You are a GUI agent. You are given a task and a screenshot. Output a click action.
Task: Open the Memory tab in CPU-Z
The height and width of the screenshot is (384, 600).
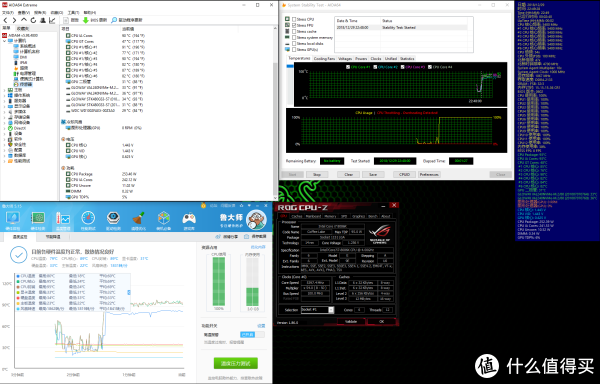pyautogui.click(x=330, y=216)
